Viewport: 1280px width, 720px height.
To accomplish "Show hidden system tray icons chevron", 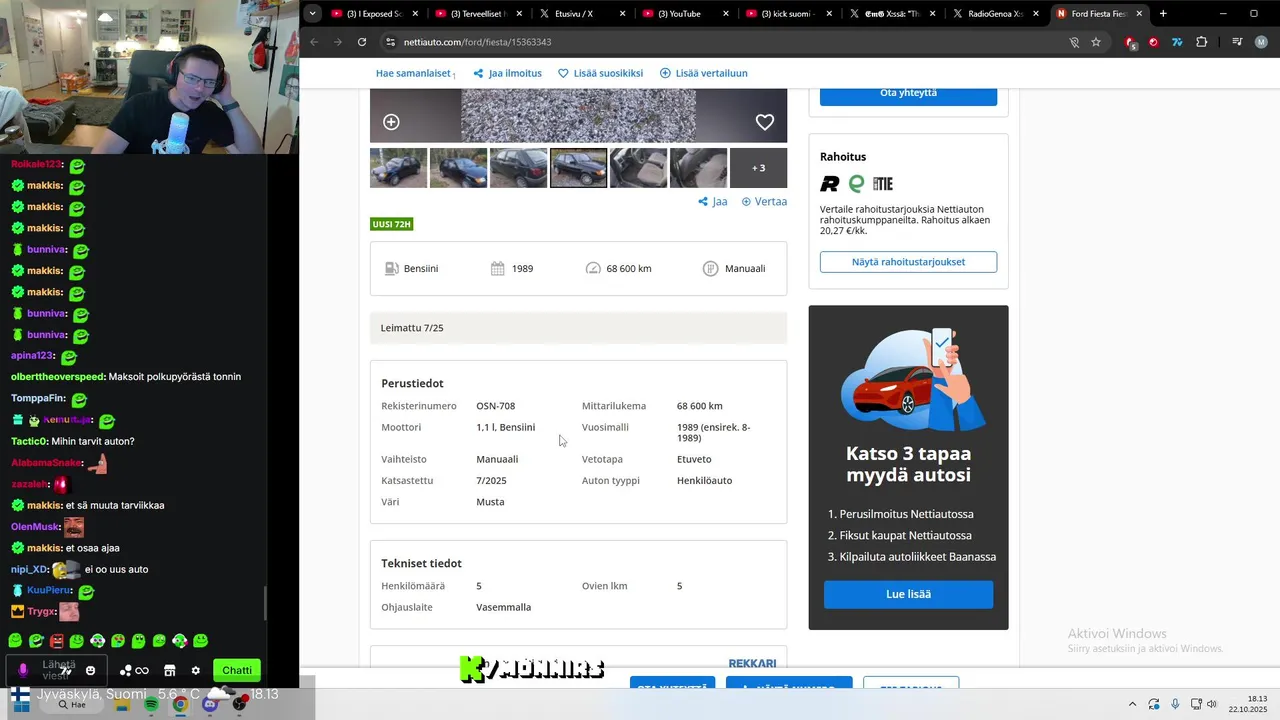I will [1132, 704].
